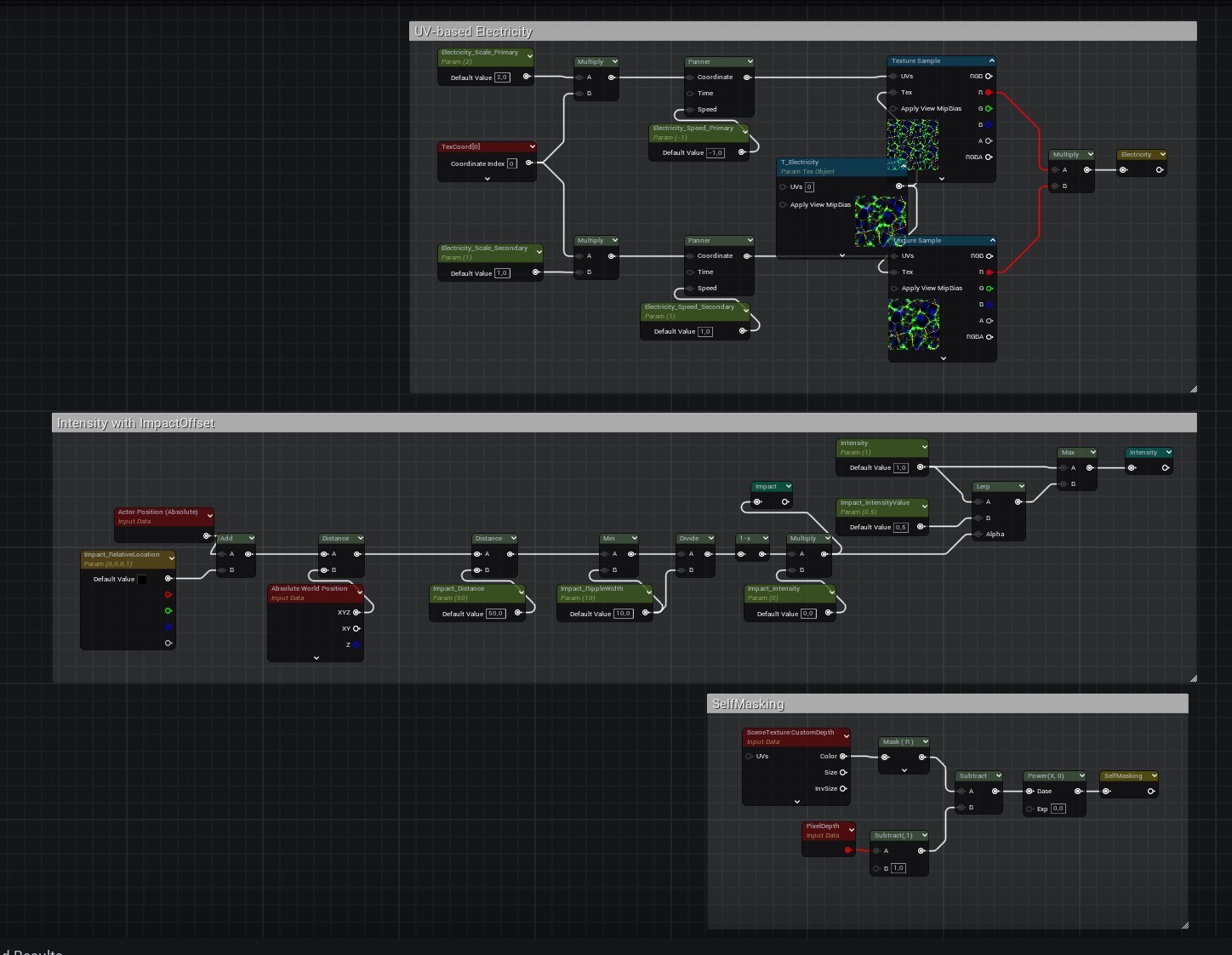Collapse the TexCoord[0] node with its bottom chevron
Screen dimensions: 1232x955
tap(487, 179)
